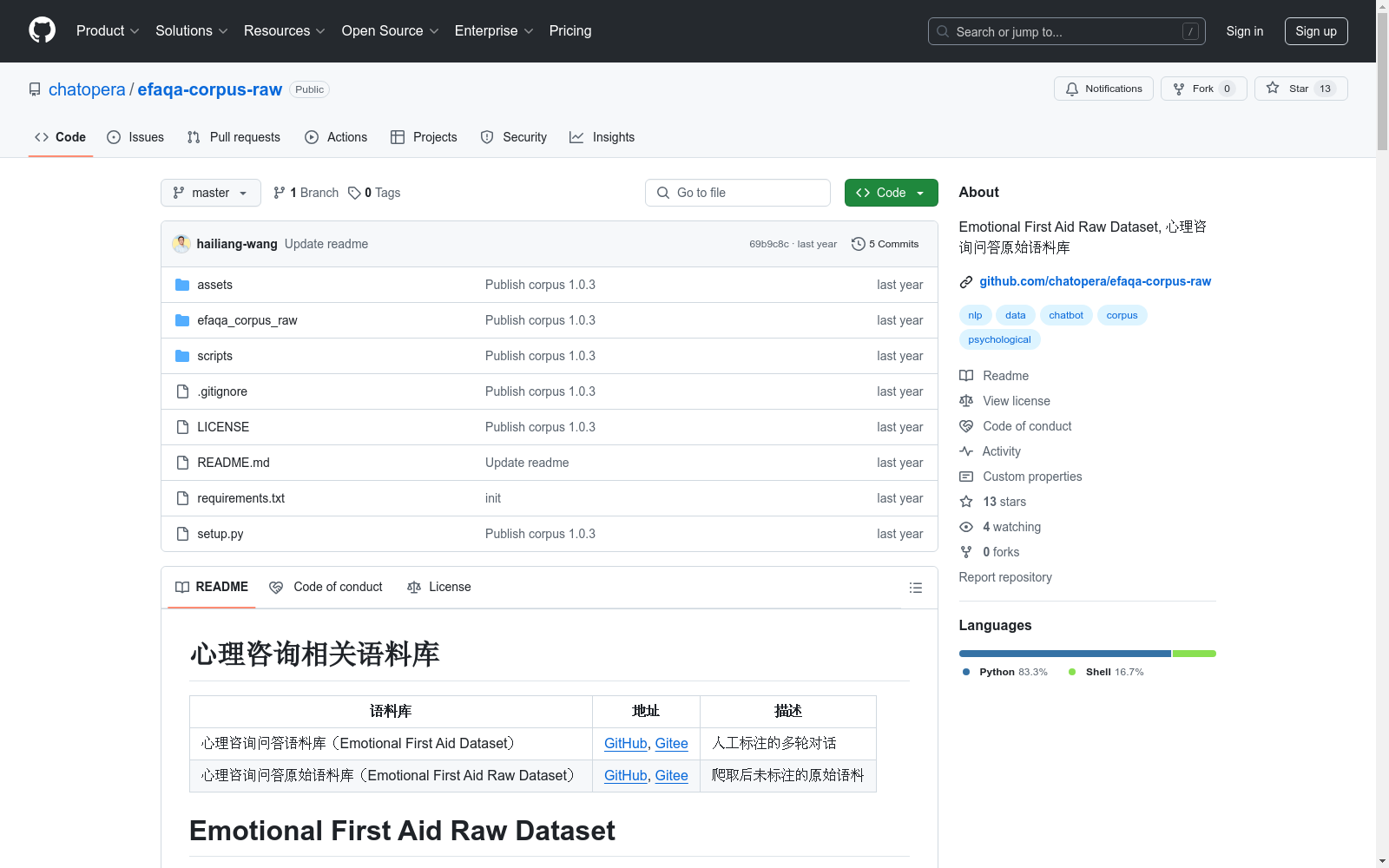The image size is (1389, 868).
Task: Open the setup.py file icon
Action: pos(182,534)
